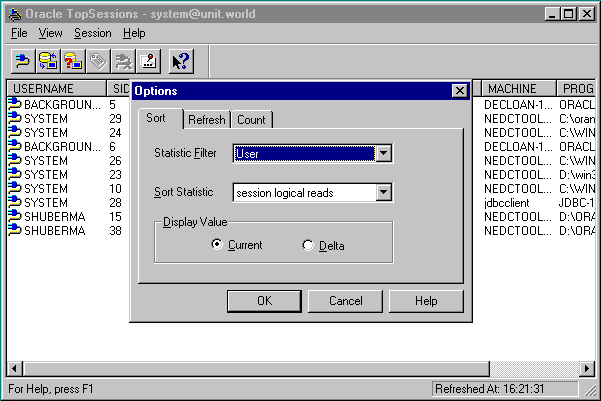Select the Delta display value radio button
This screenshot has height=401, width=601.
point(308,245)
